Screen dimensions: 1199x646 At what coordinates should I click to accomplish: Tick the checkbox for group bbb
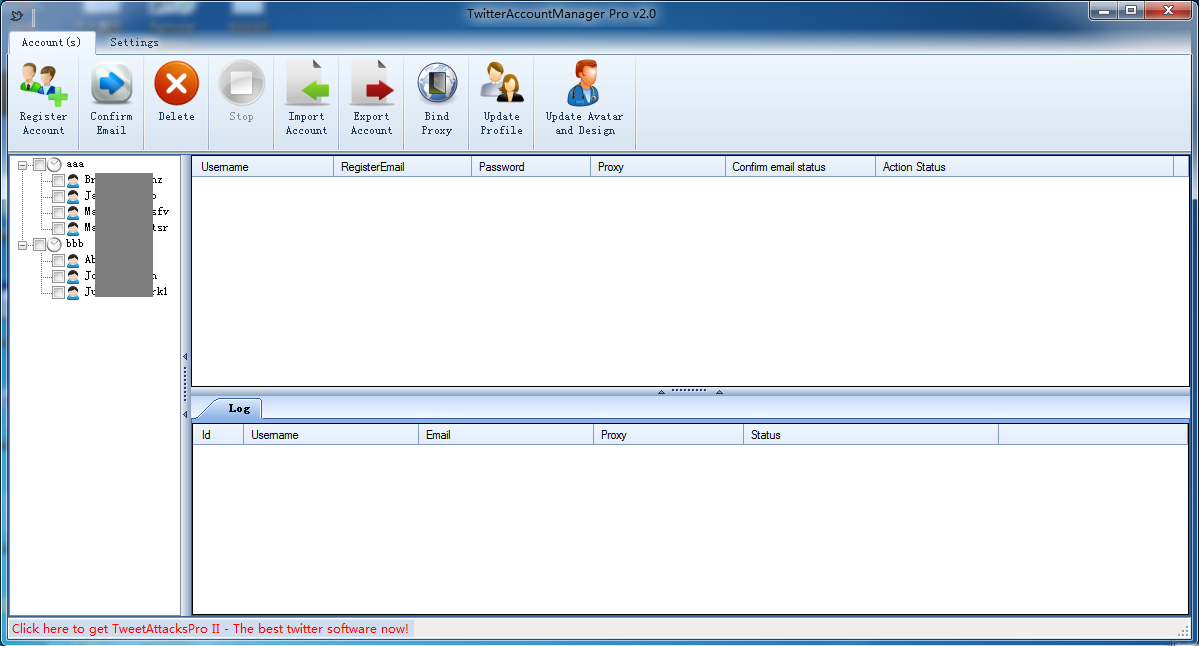39,245
